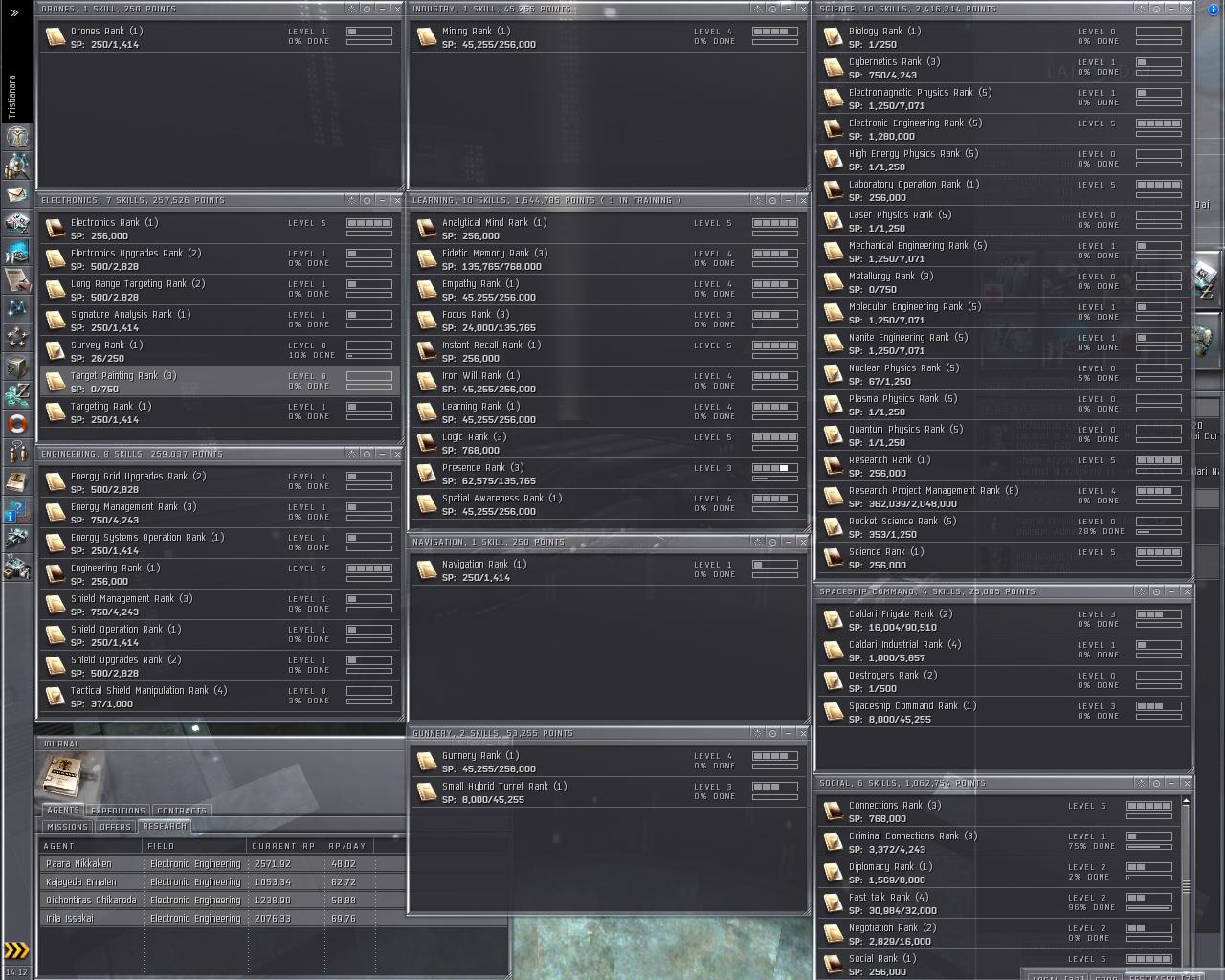
Task: Pin the Spaceship Command skill window
Action: point(1141,591)
